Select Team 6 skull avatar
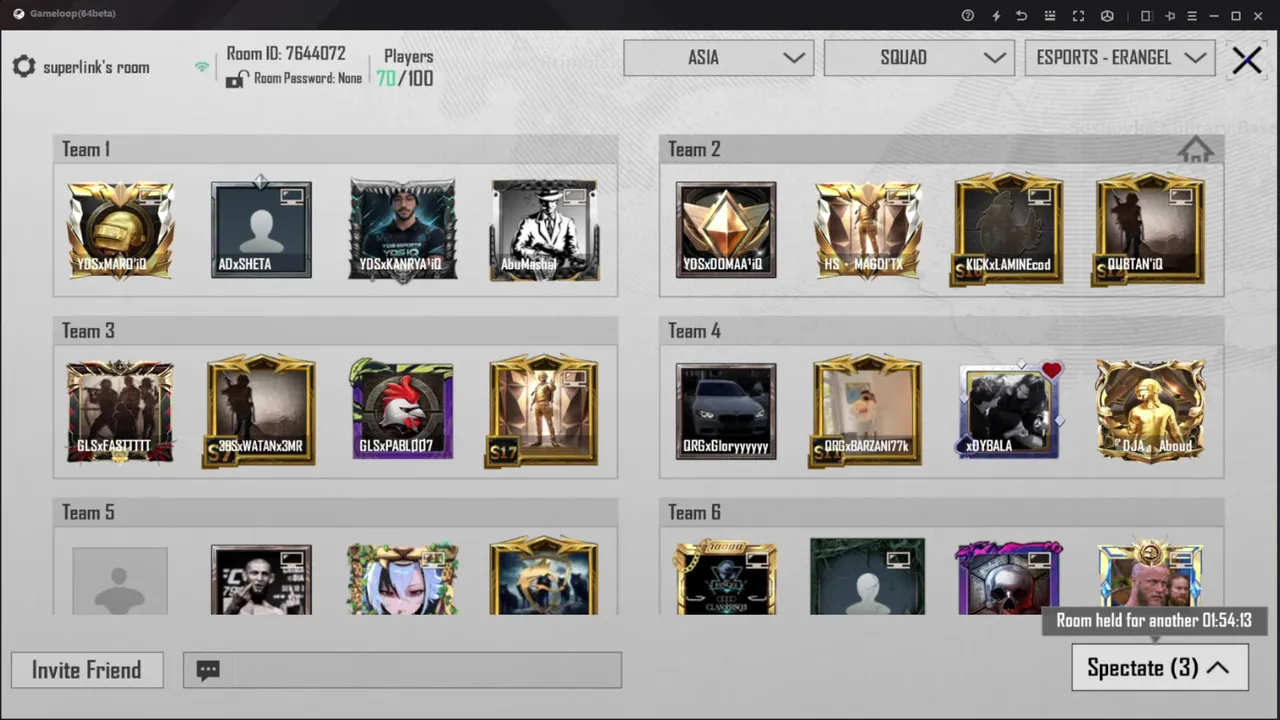 tap(1008, 578)
